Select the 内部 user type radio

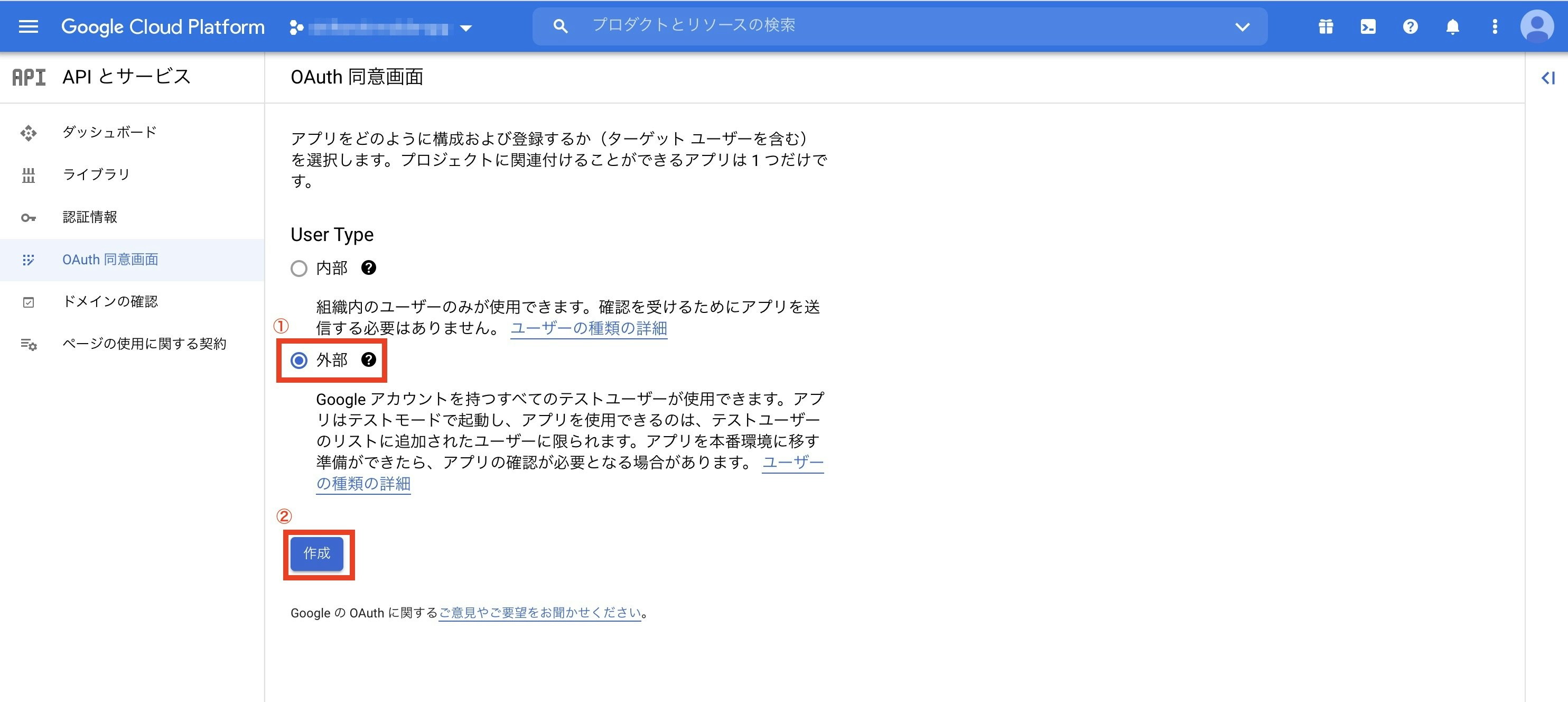299,269
